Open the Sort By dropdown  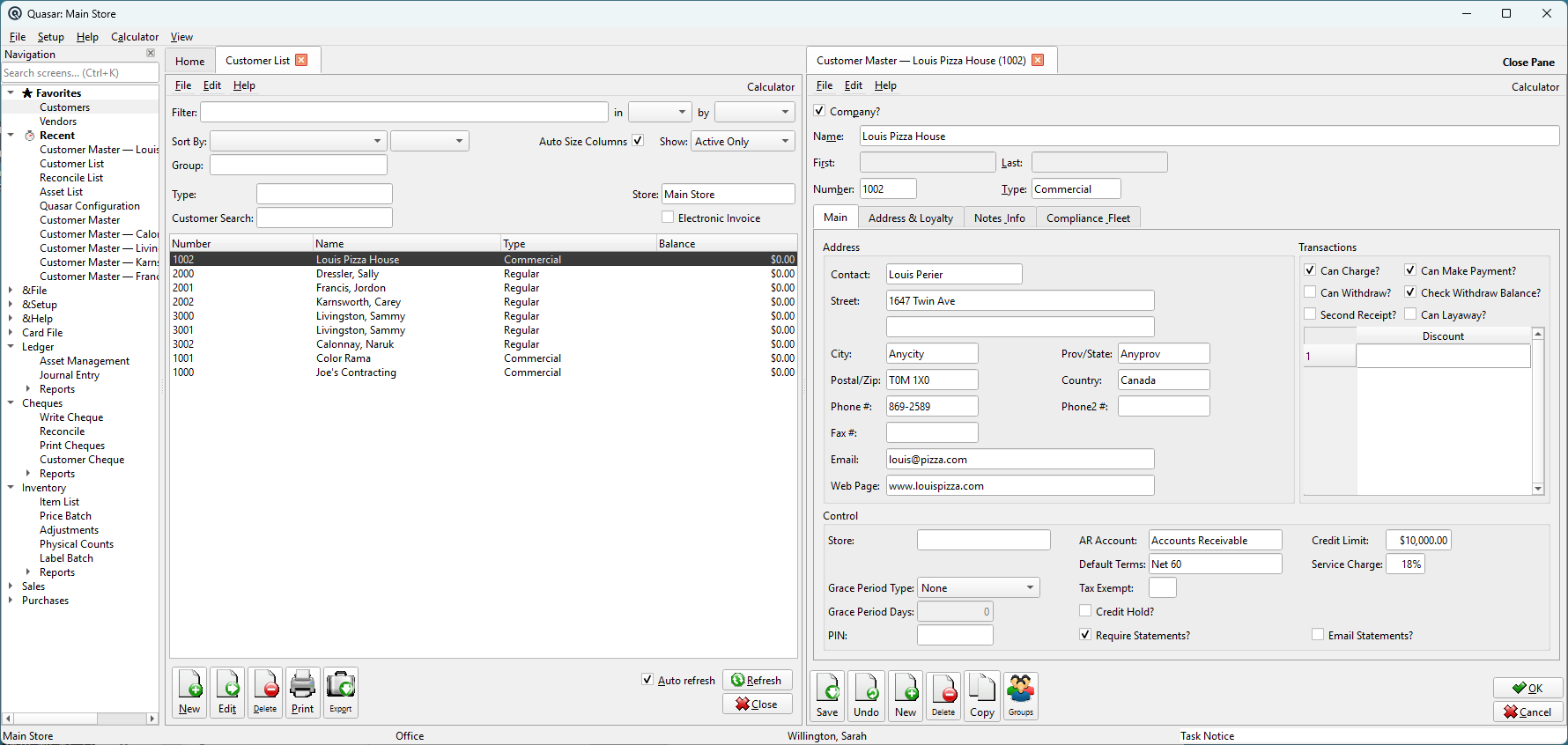point(299,141)
